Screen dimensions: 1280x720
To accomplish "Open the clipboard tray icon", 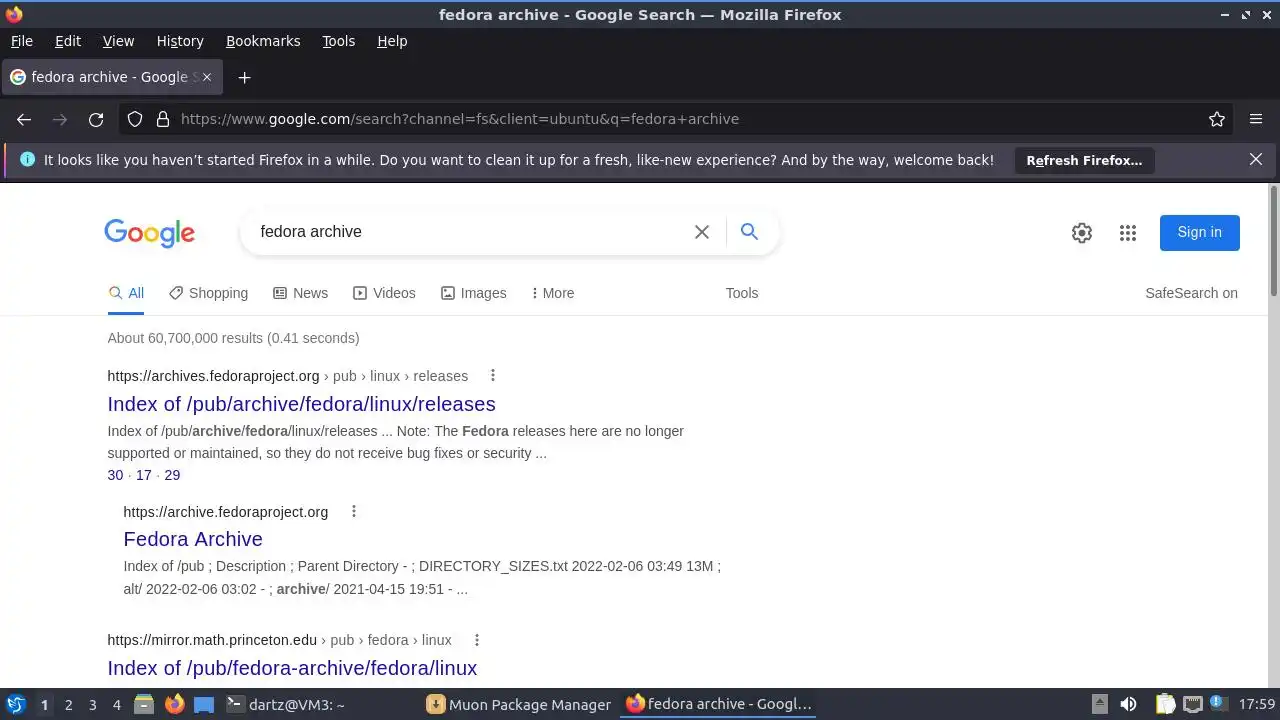I will pos(1165,704).
